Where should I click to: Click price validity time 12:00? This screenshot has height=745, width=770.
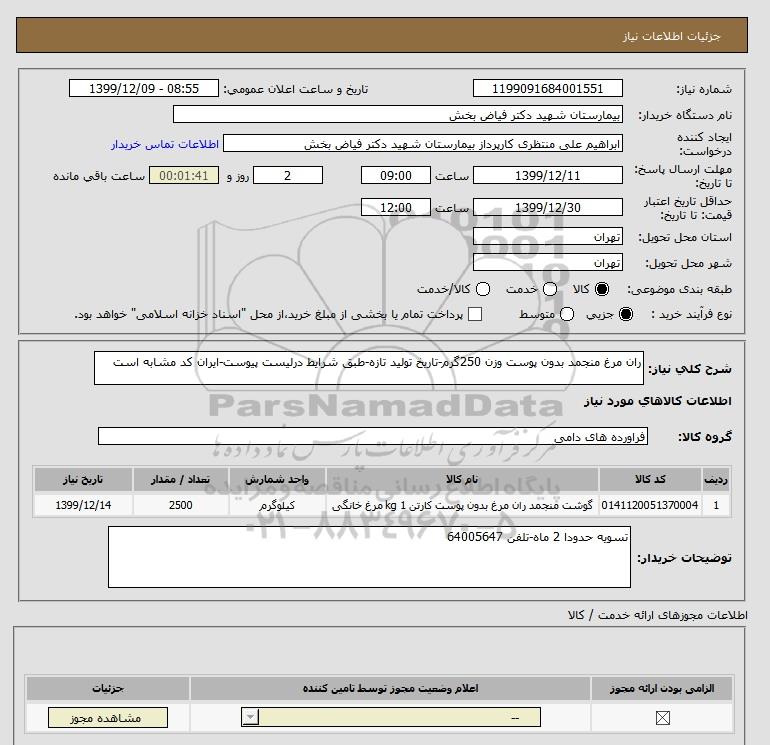[396, 207]
